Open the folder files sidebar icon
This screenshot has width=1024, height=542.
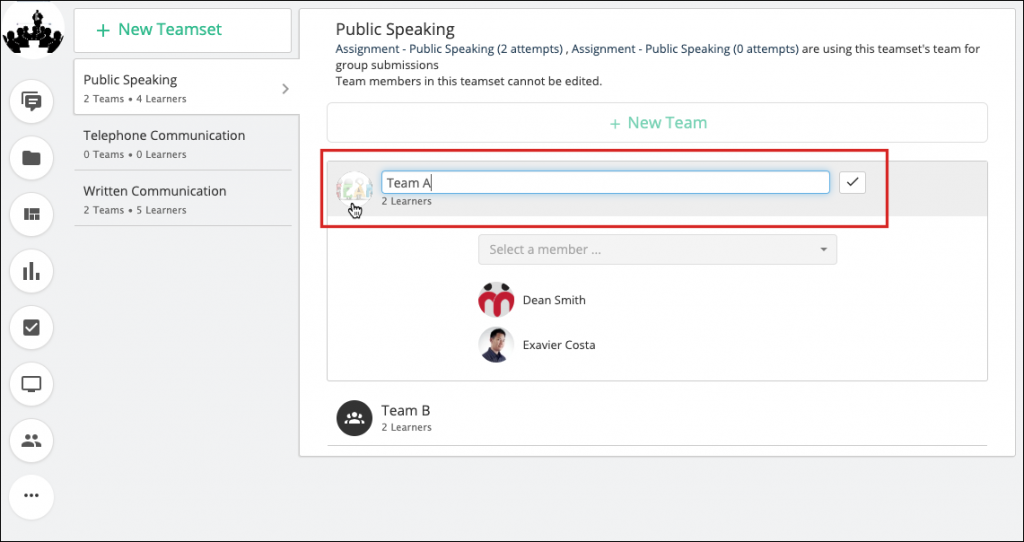(x=31, y=158)
